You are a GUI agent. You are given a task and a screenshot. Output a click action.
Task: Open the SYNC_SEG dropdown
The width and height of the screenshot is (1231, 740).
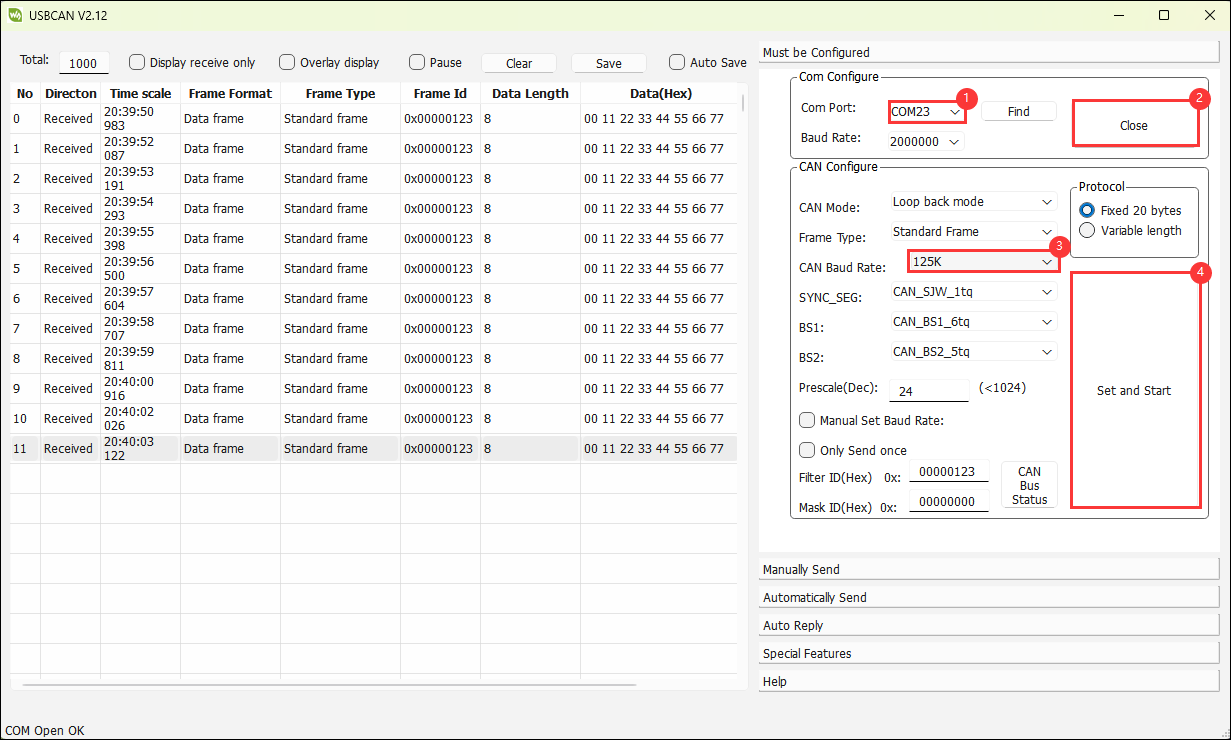pyautogui.click(x=973, y=292)
